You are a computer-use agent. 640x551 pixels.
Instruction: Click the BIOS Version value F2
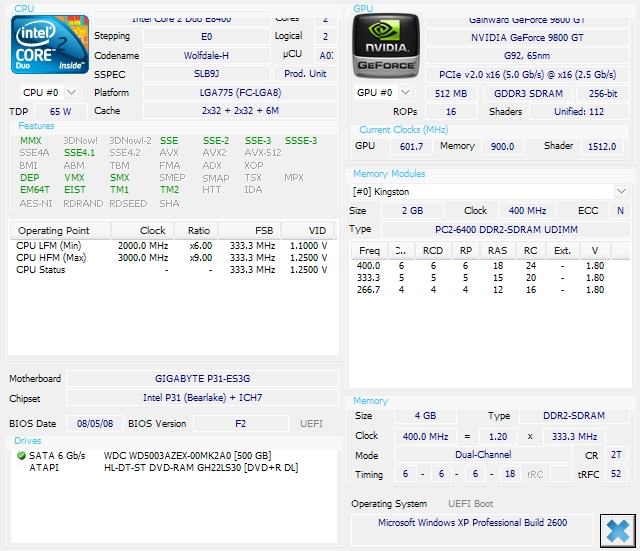(x=241, y=424)
